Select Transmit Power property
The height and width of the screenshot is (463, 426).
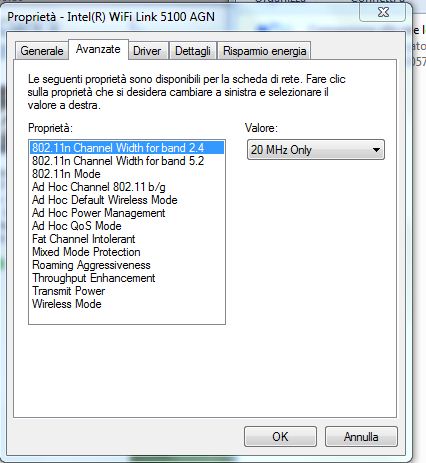coord(127,291)
